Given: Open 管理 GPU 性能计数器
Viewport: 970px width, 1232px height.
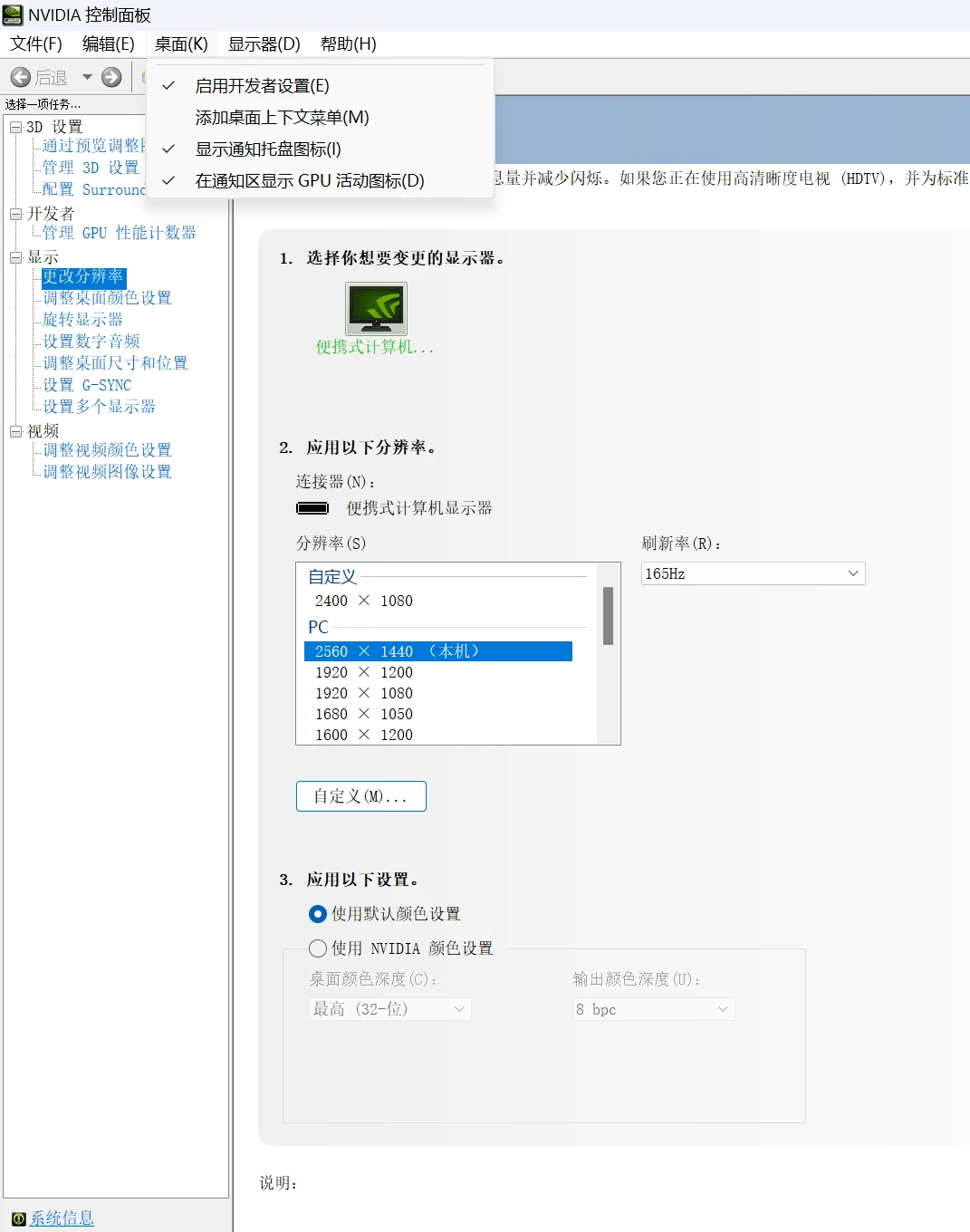Looking at the screenshot, I should point(120,233).
